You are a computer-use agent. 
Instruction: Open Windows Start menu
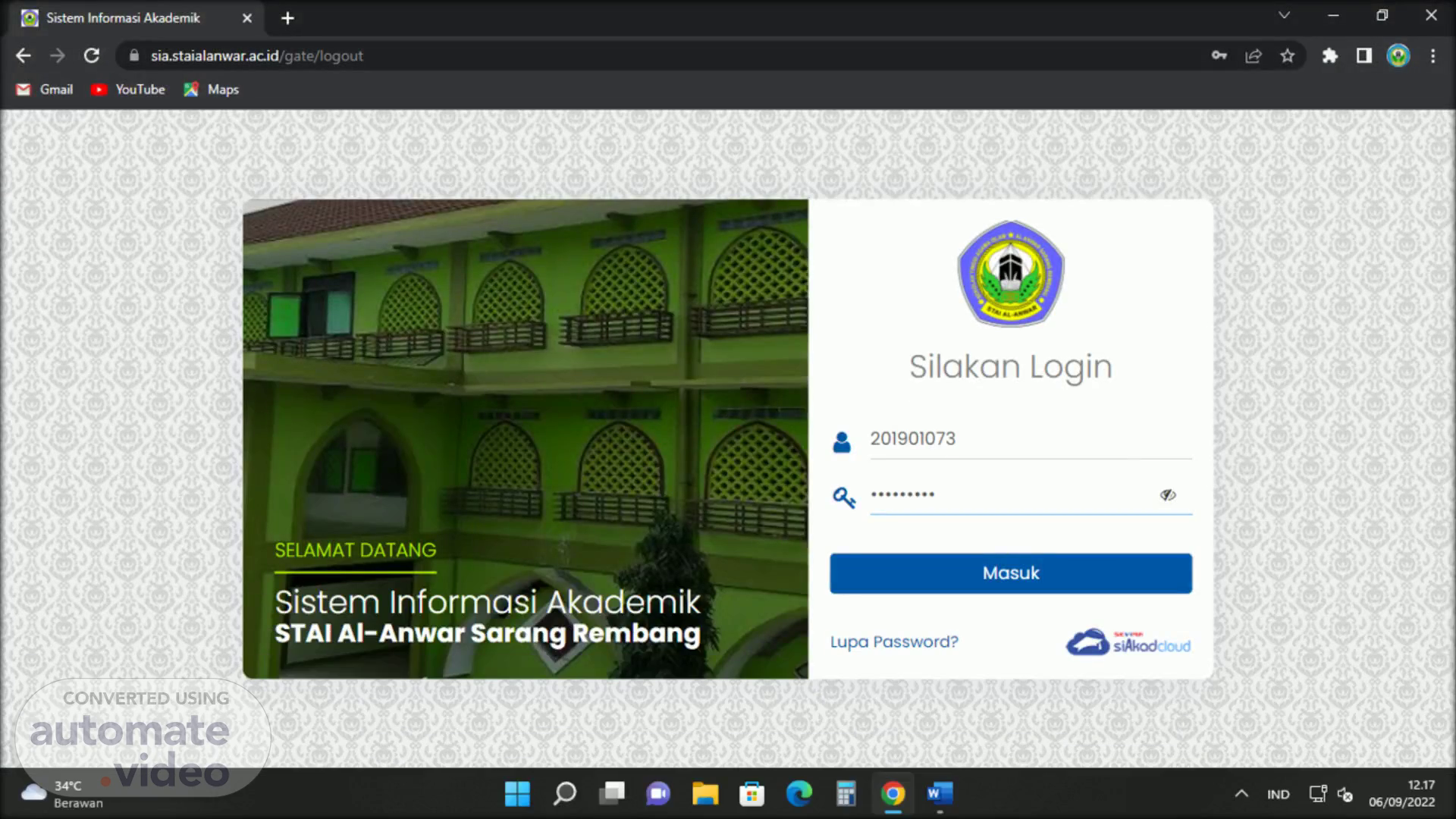click(517, 794)
